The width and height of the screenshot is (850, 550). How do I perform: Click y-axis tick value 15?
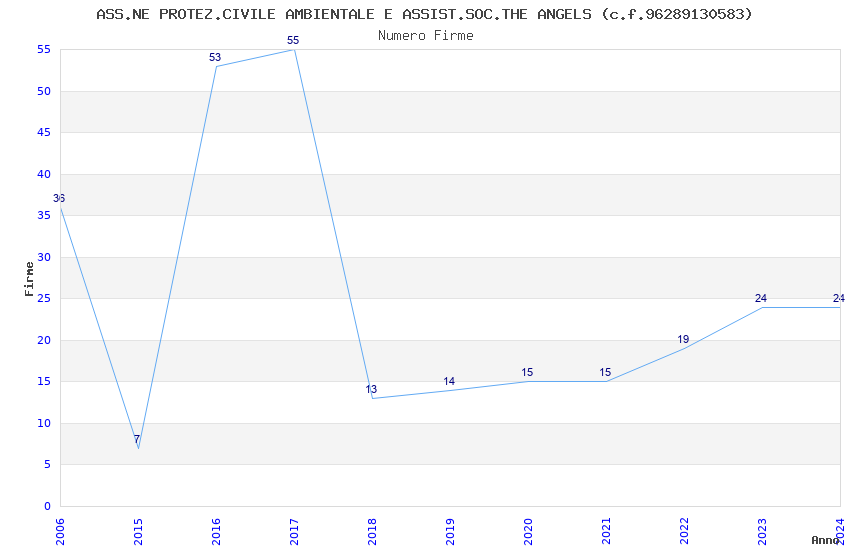(x=44, y=381)
